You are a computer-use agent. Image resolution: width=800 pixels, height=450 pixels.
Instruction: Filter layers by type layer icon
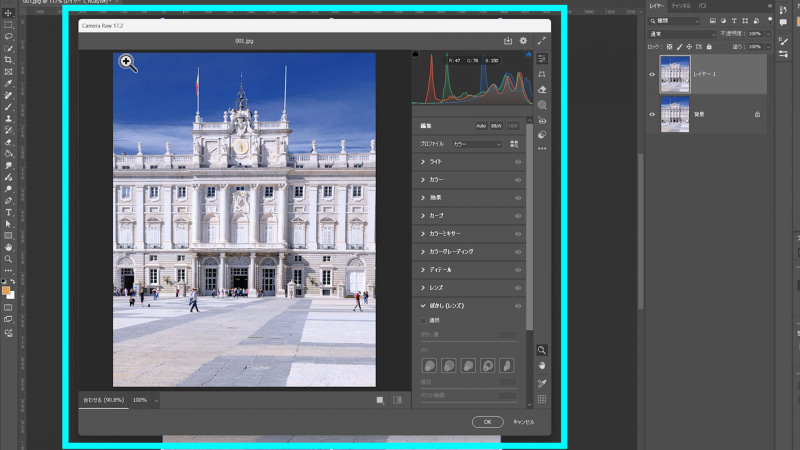[734, 21]
